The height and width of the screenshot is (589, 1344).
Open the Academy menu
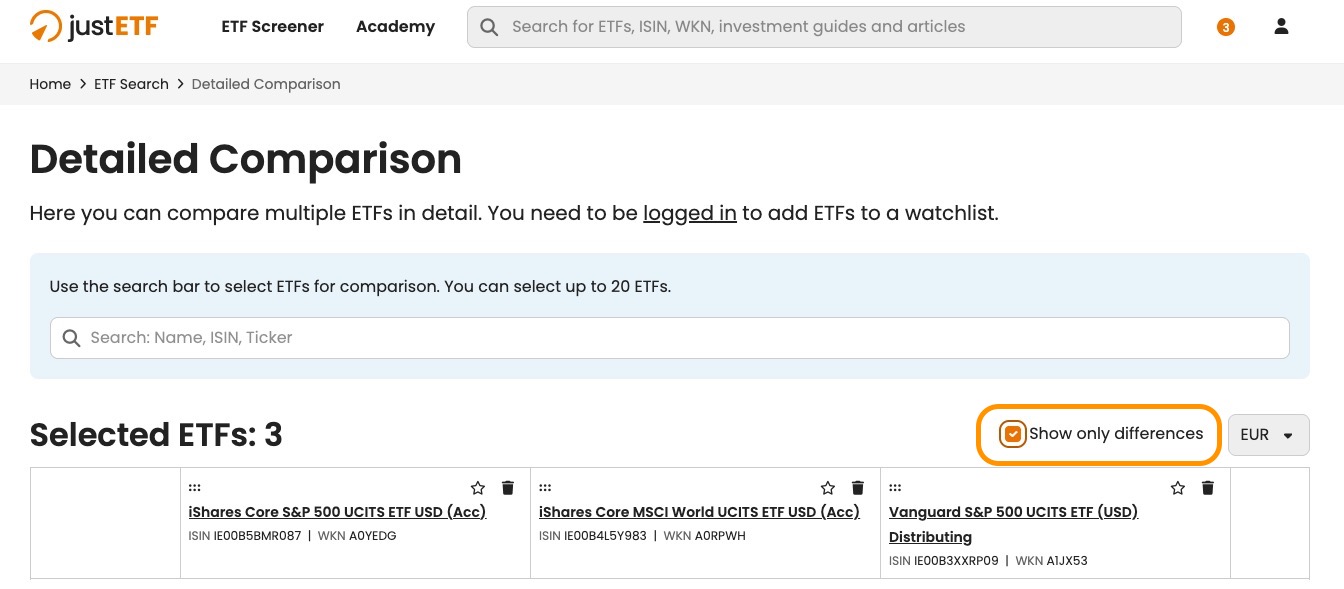click(395, 27)
